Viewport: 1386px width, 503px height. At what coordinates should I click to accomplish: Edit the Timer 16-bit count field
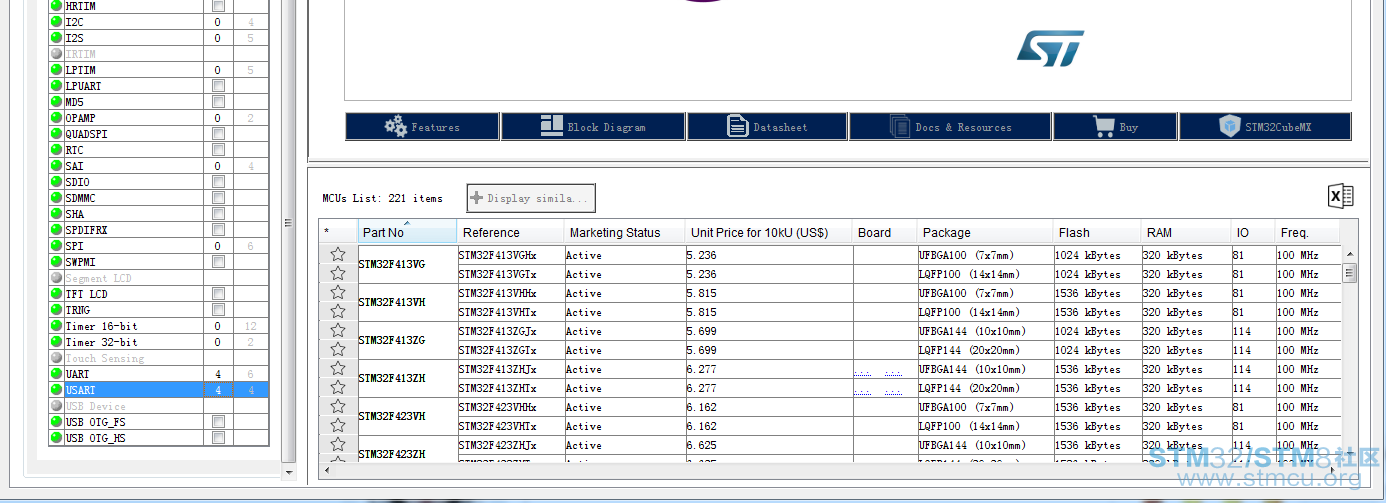[x=218, y=326]
